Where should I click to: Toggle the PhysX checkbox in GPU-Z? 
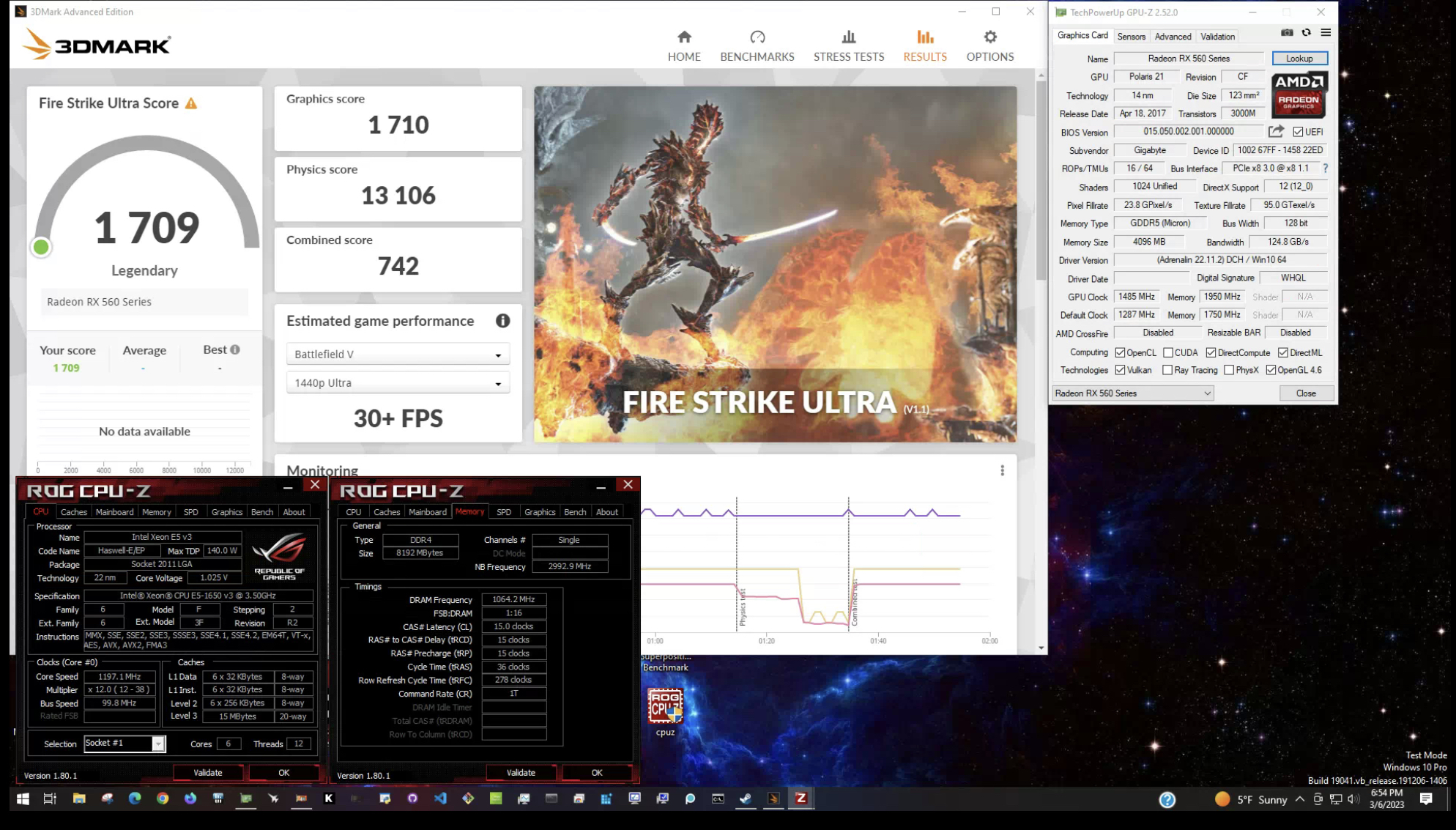tap(1229, 370)
